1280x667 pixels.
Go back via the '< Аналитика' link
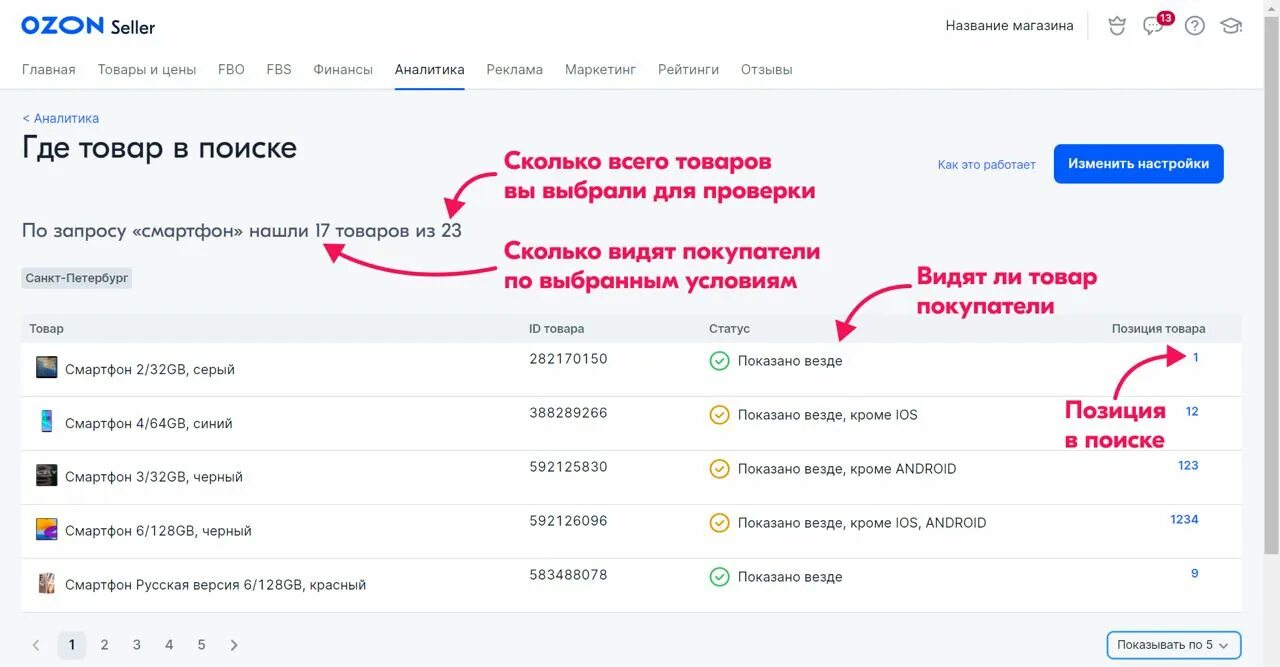click(61, 118)
